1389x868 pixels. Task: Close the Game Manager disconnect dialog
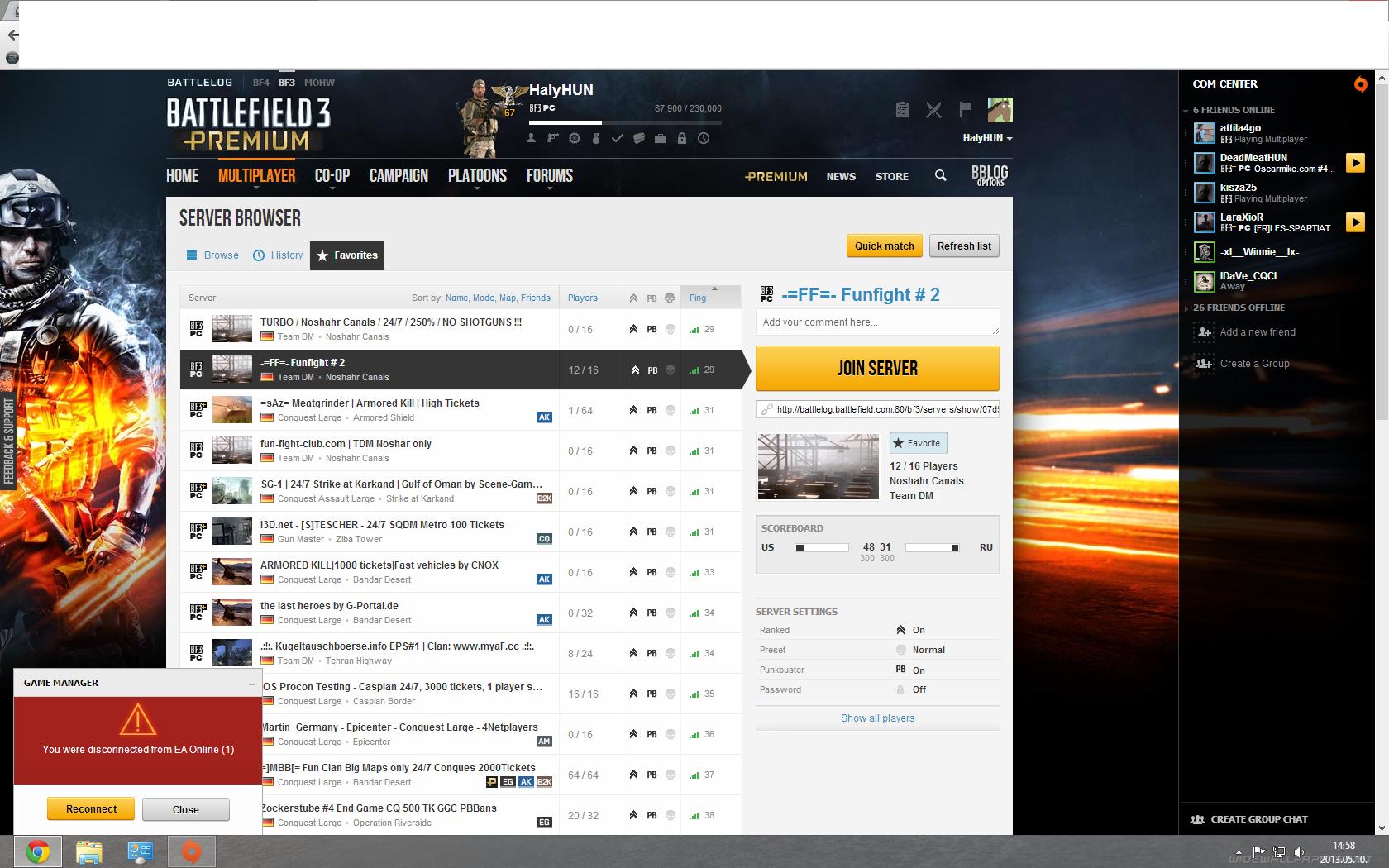[x=186, y=809]
